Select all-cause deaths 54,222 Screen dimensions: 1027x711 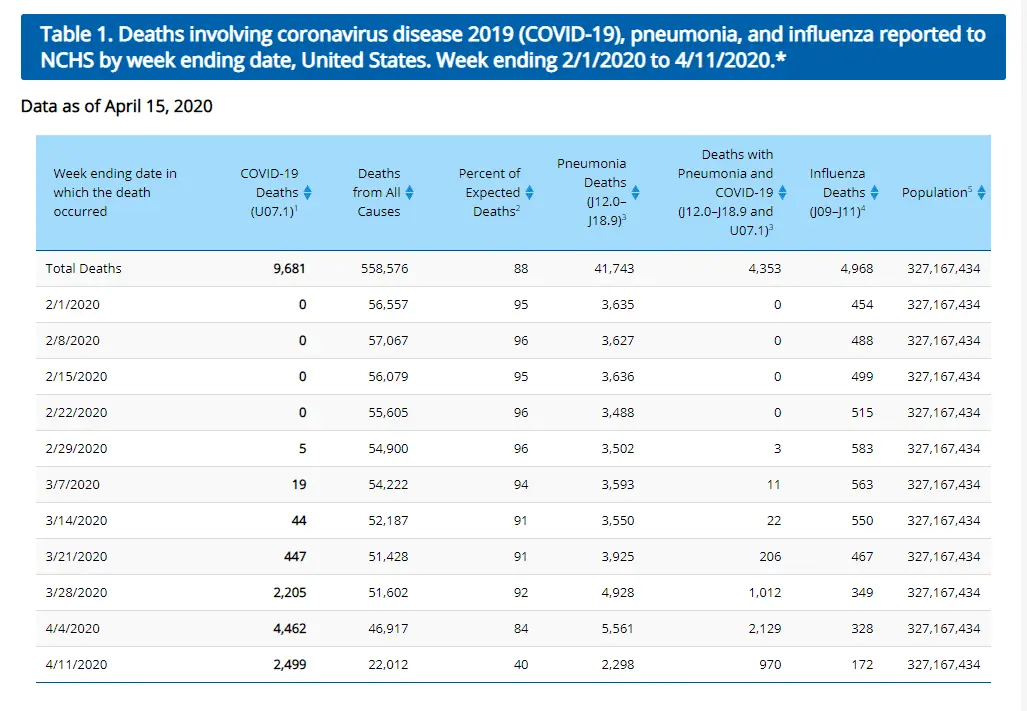pos(388,484)
